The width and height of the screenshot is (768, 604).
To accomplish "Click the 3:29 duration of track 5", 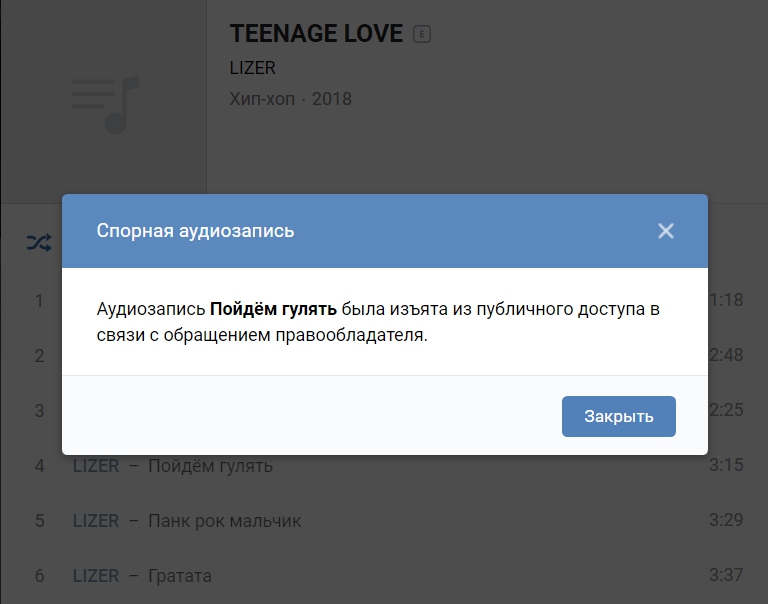I will coord(726,521).
